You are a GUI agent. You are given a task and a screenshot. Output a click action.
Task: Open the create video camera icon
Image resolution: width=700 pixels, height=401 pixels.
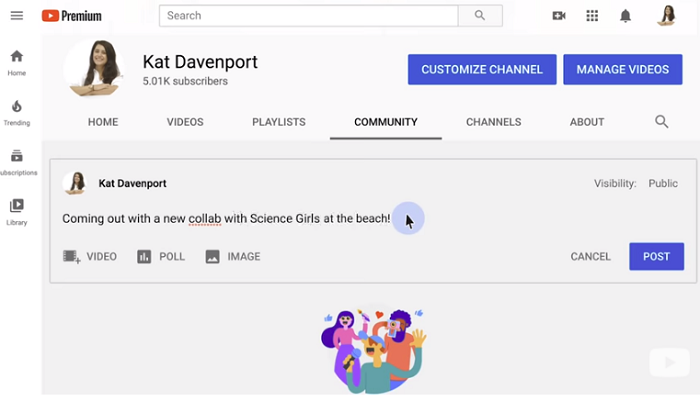559,16
